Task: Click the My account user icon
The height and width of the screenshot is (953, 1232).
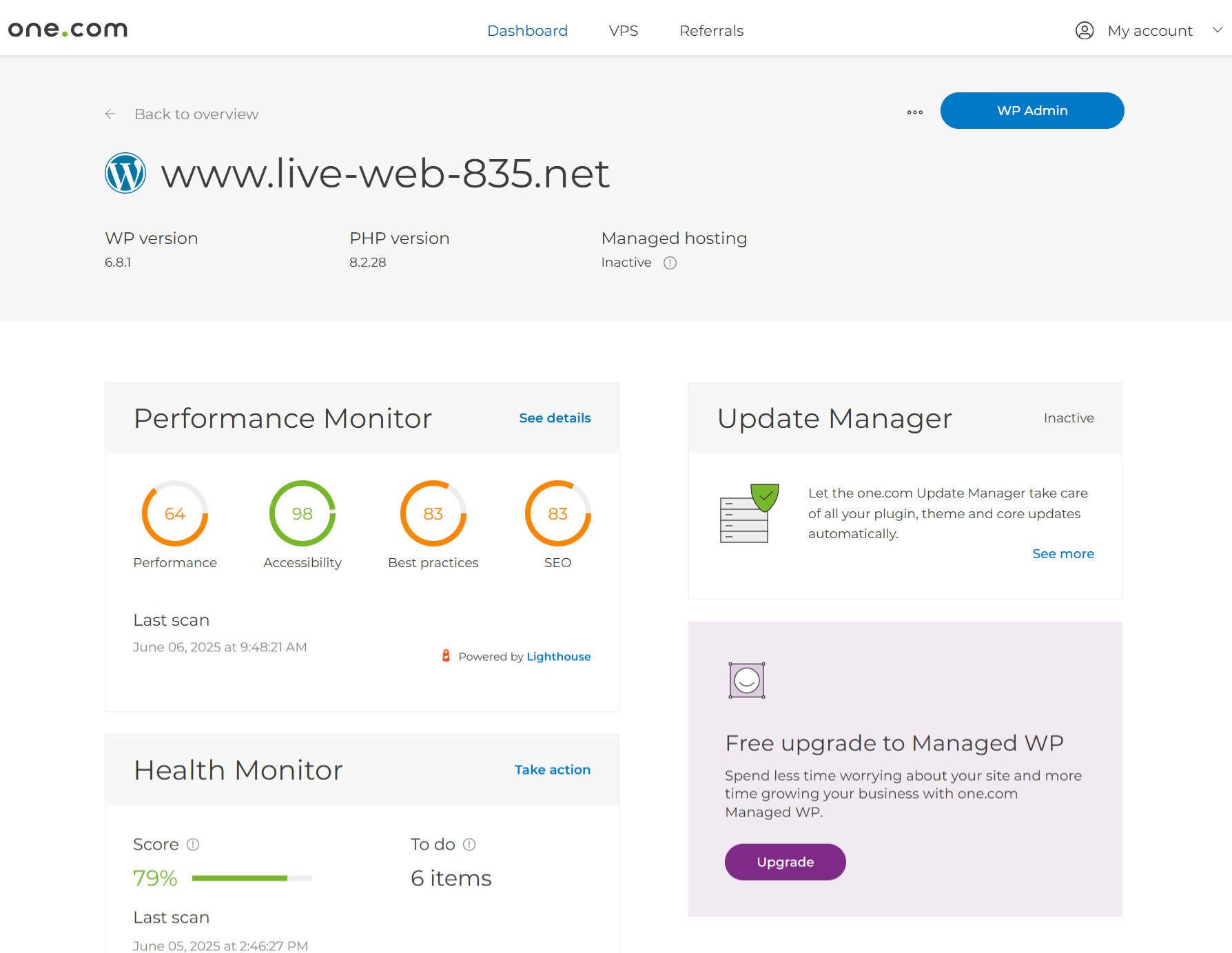Action: coord(1085,30)
